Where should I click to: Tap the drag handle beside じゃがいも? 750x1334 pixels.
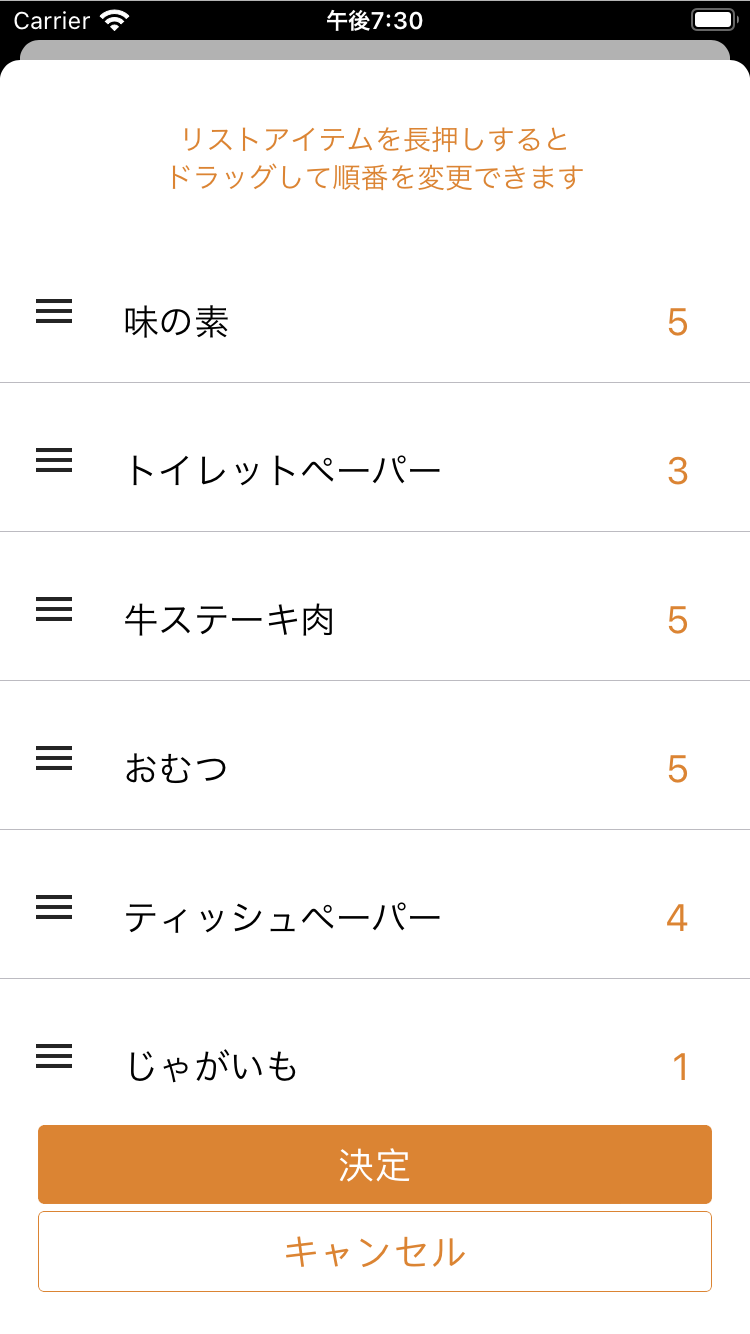(x=54, y=1057)
